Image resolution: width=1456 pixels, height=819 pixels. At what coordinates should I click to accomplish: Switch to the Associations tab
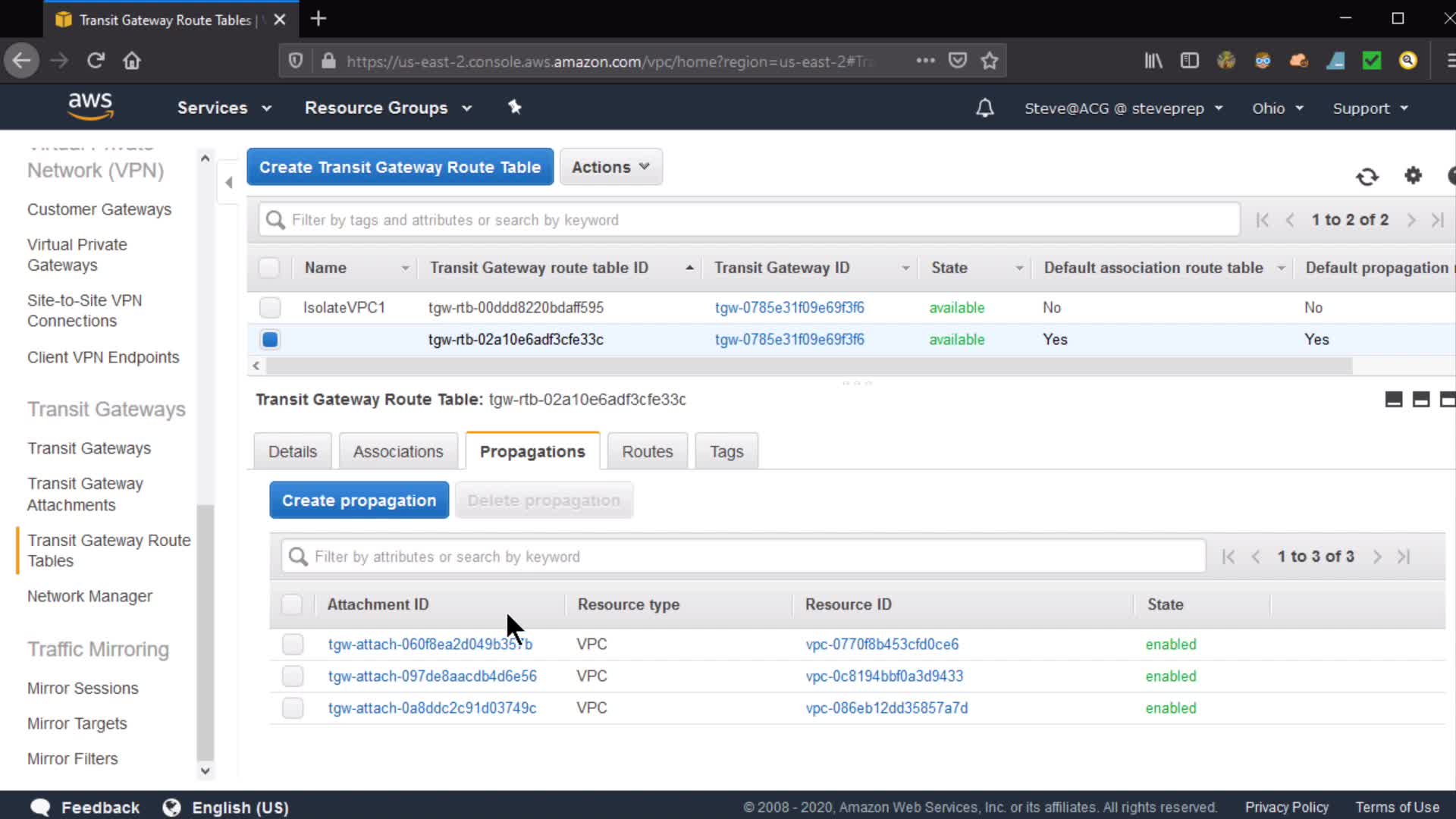[397, 451]
